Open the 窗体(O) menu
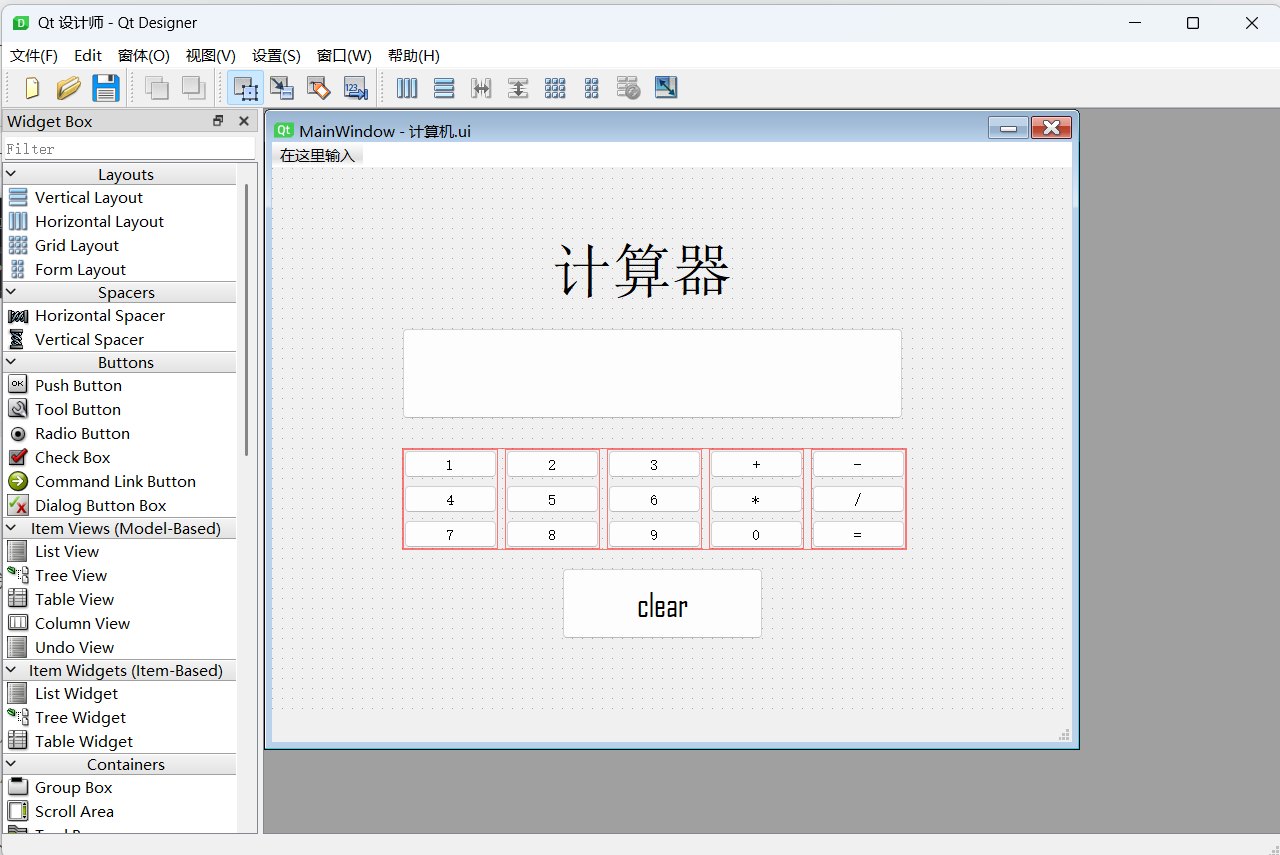This screenshot has height=855, width=1280. (x=144, y=56)
